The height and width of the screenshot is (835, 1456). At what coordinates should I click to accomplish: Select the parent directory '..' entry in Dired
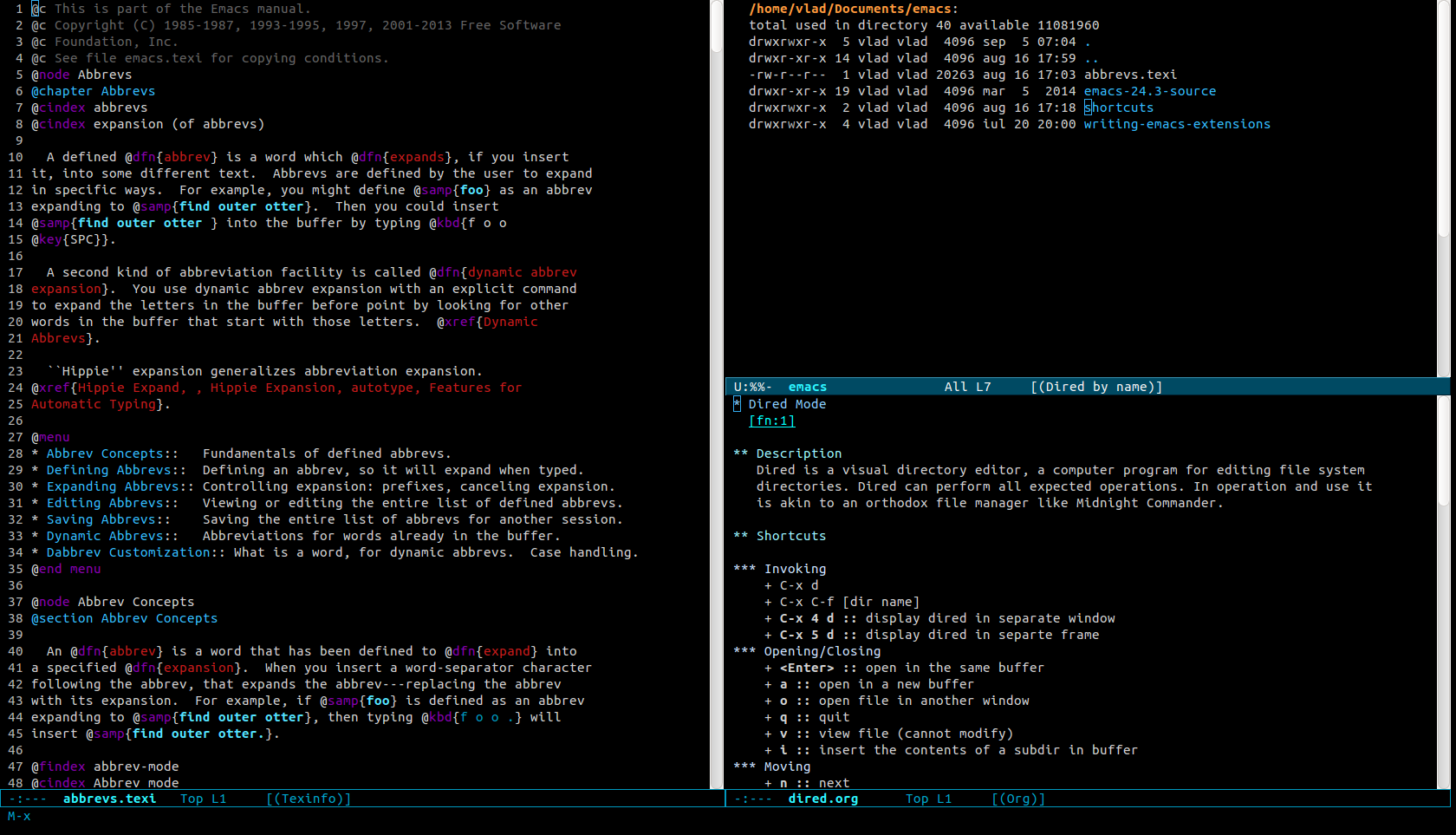[1091, 58]
